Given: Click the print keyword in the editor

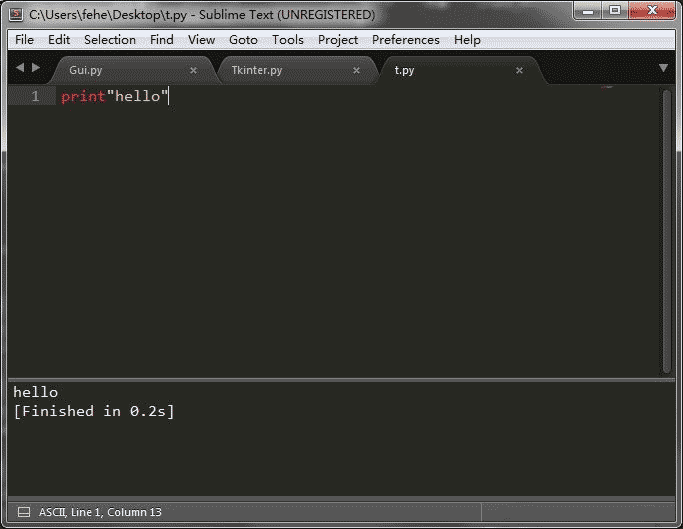Looking at the screenshot, I should tap(83, 96).
